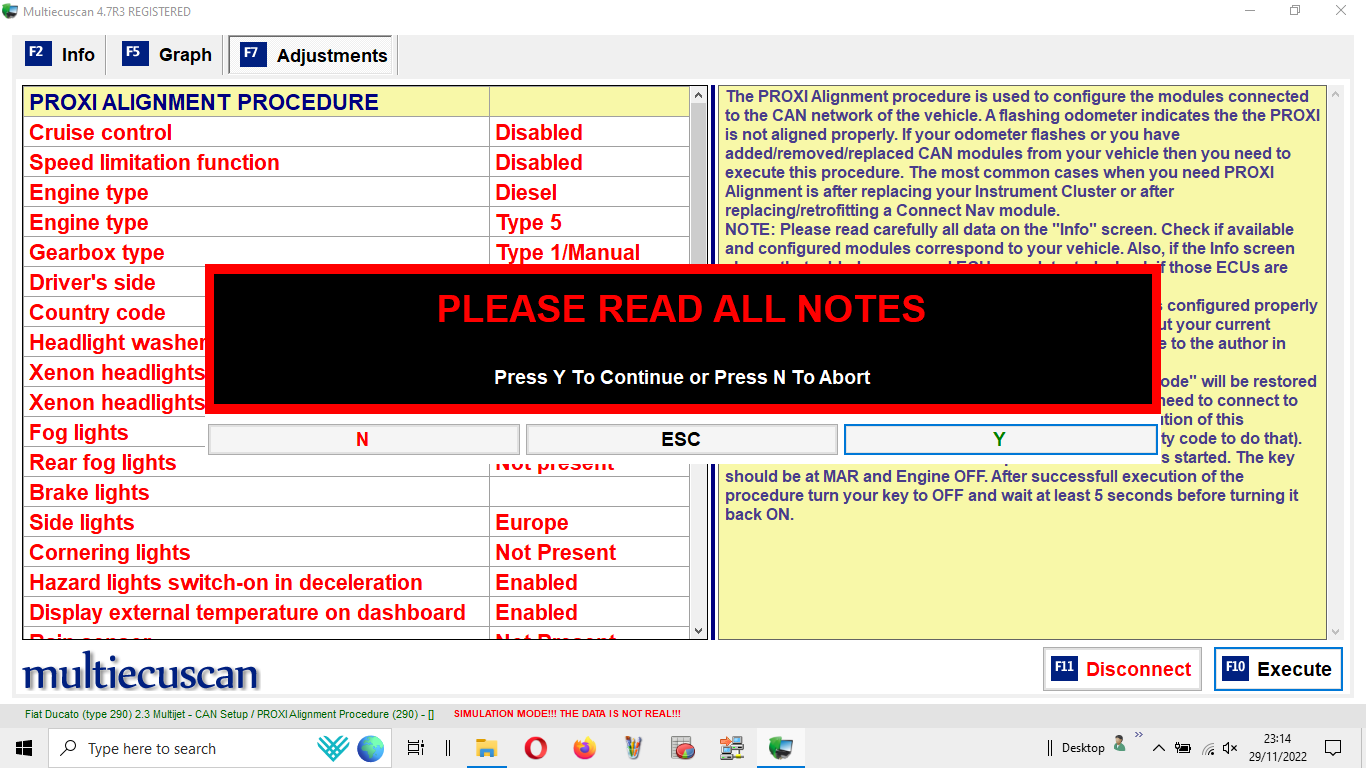Open the spreadsheet chart application icon

pyautogui.click(x=682, y=747)
